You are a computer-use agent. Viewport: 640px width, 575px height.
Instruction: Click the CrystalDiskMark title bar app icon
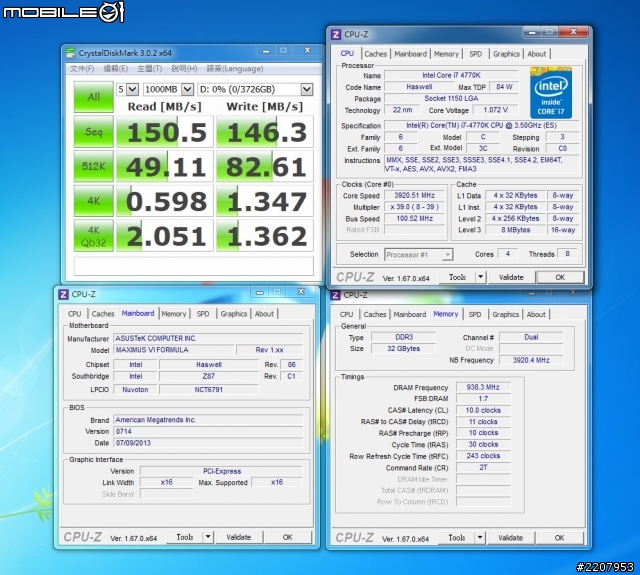[71, 53]
